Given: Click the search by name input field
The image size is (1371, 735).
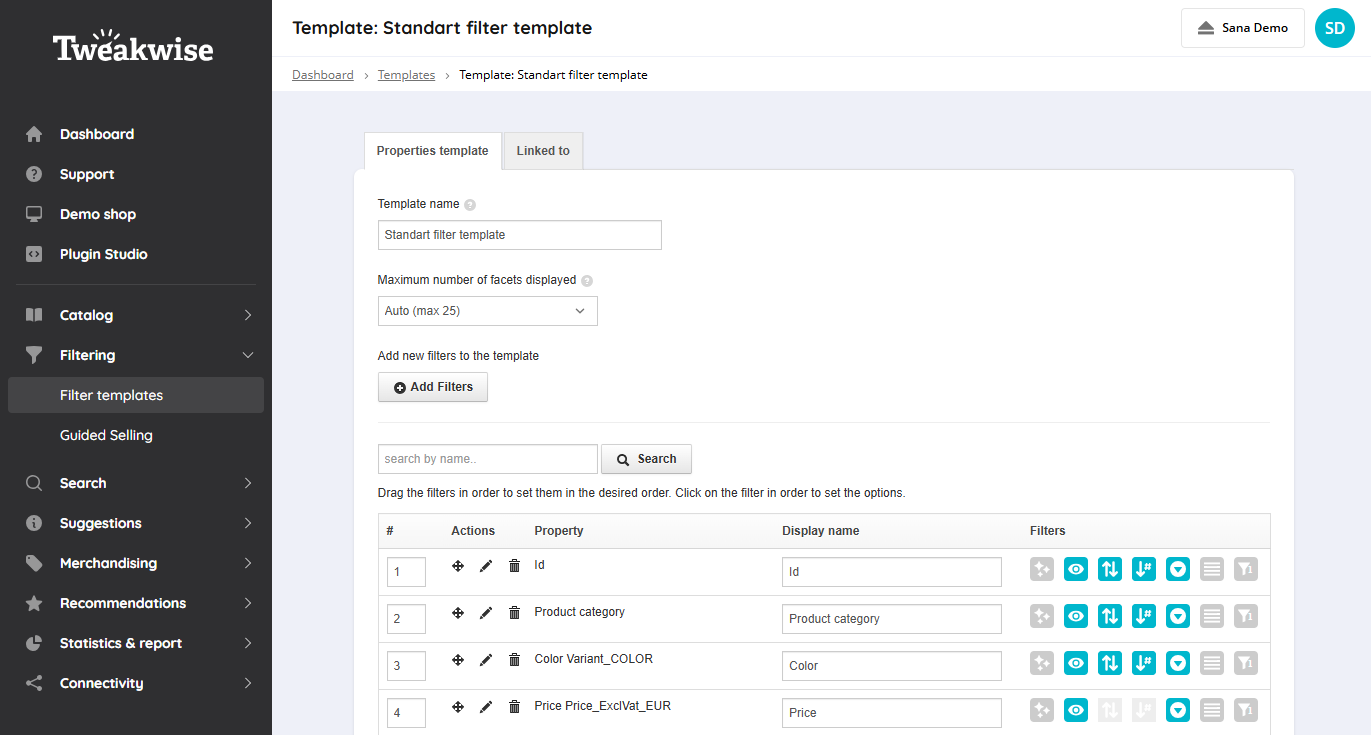Looking at the screenshot, I should tap(488, 459).
